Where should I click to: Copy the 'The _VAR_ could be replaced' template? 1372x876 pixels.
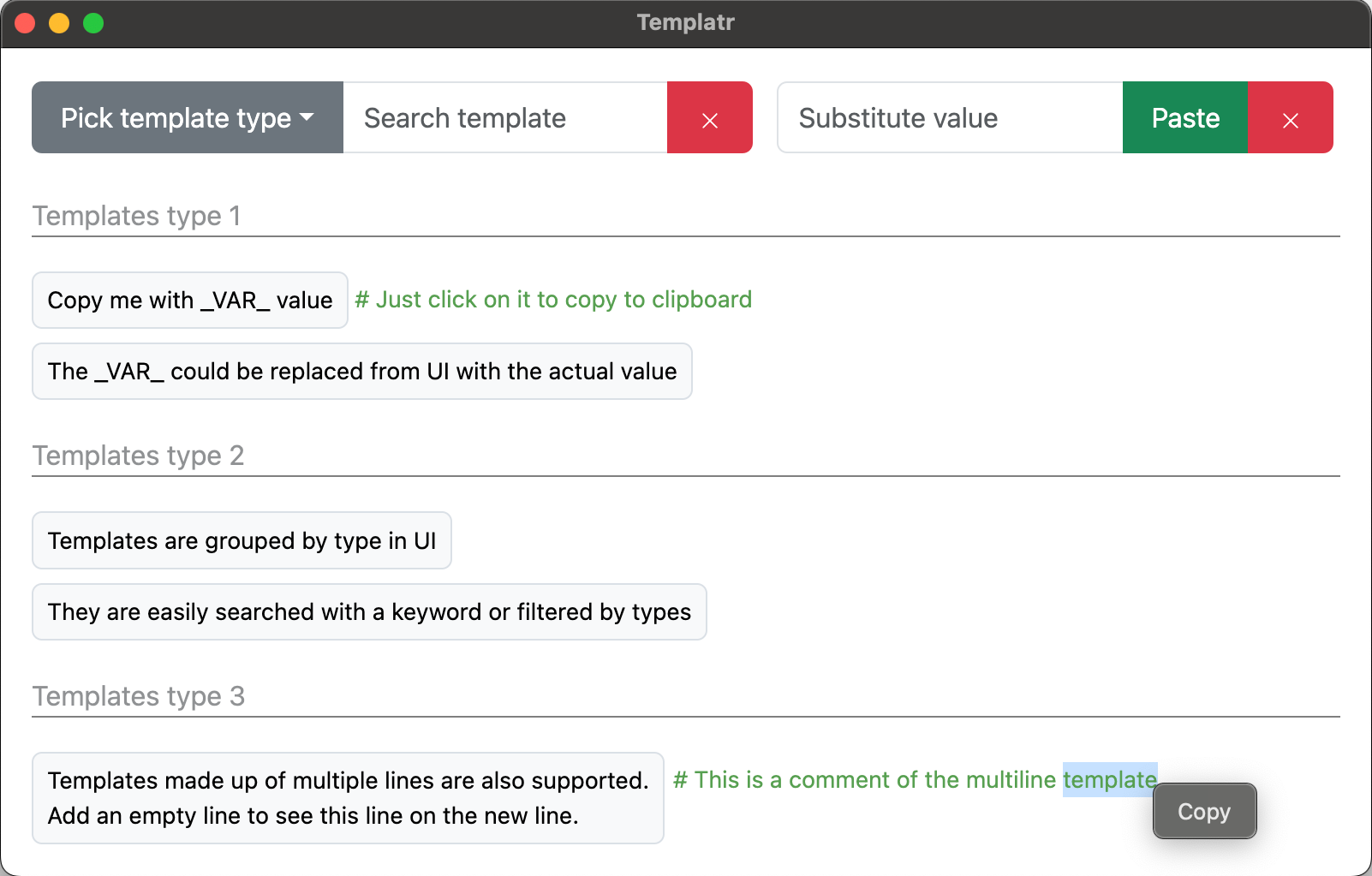[362, 372]
